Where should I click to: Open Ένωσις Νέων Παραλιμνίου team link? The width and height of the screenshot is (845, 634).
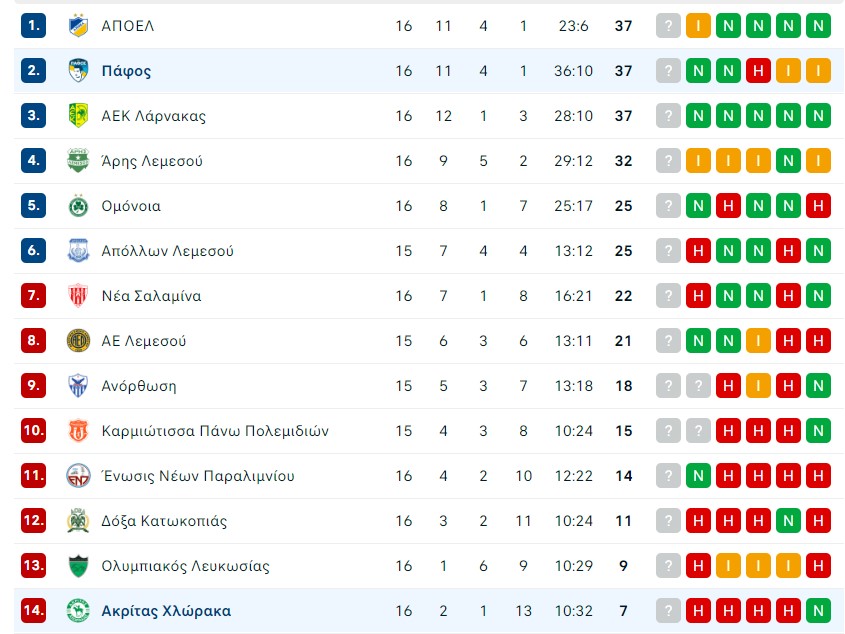point(198,476)
